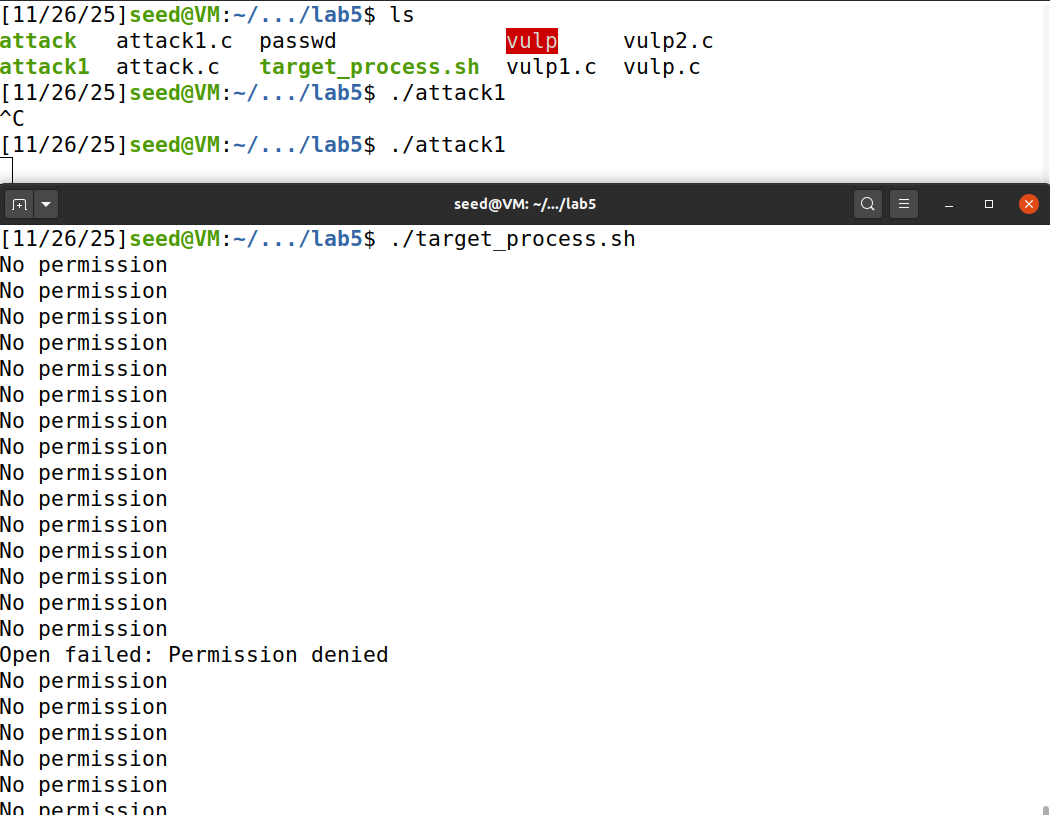Expand the new tab dropdown arrow

click(x=46, y=204)
